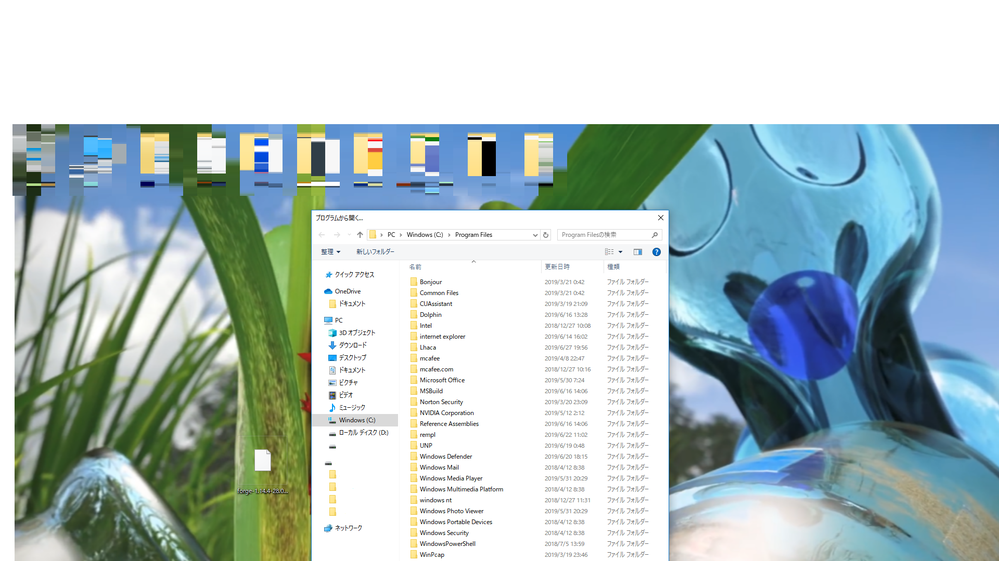Select デスクトップ in the navigation tree
Screen dimensions: 999x561
click(352, 358)
